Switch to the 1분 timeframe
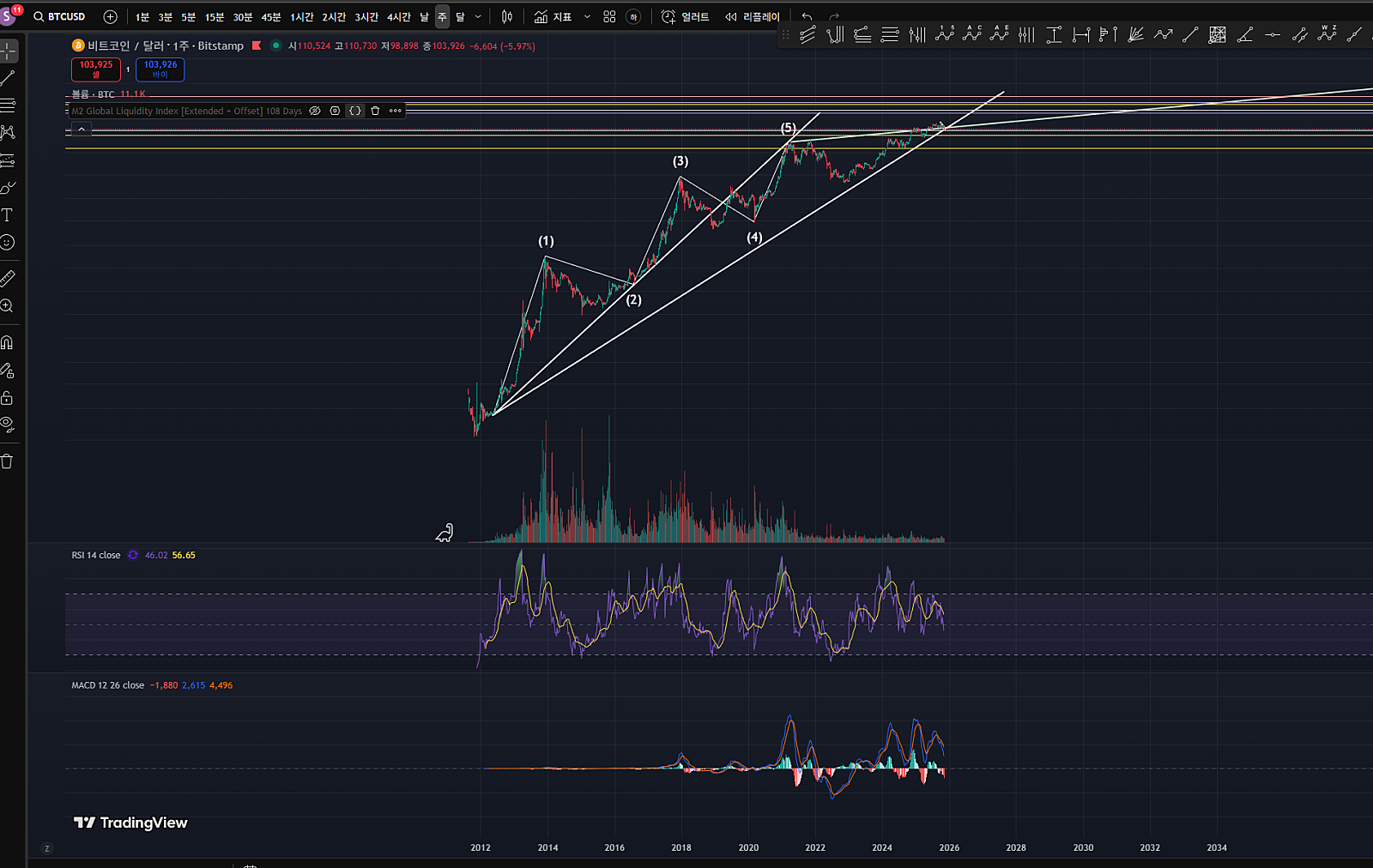This screenshot has height=868, width=1373. coord(142,17)
